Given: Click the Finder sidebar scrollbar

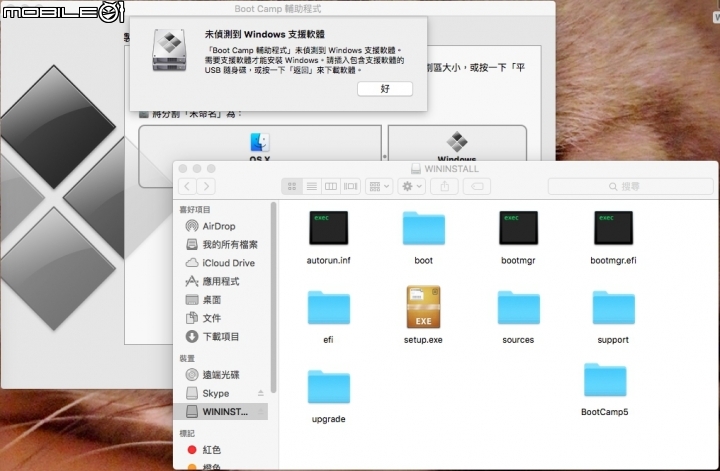Looking at the screenshot, I should click(274, 297).
